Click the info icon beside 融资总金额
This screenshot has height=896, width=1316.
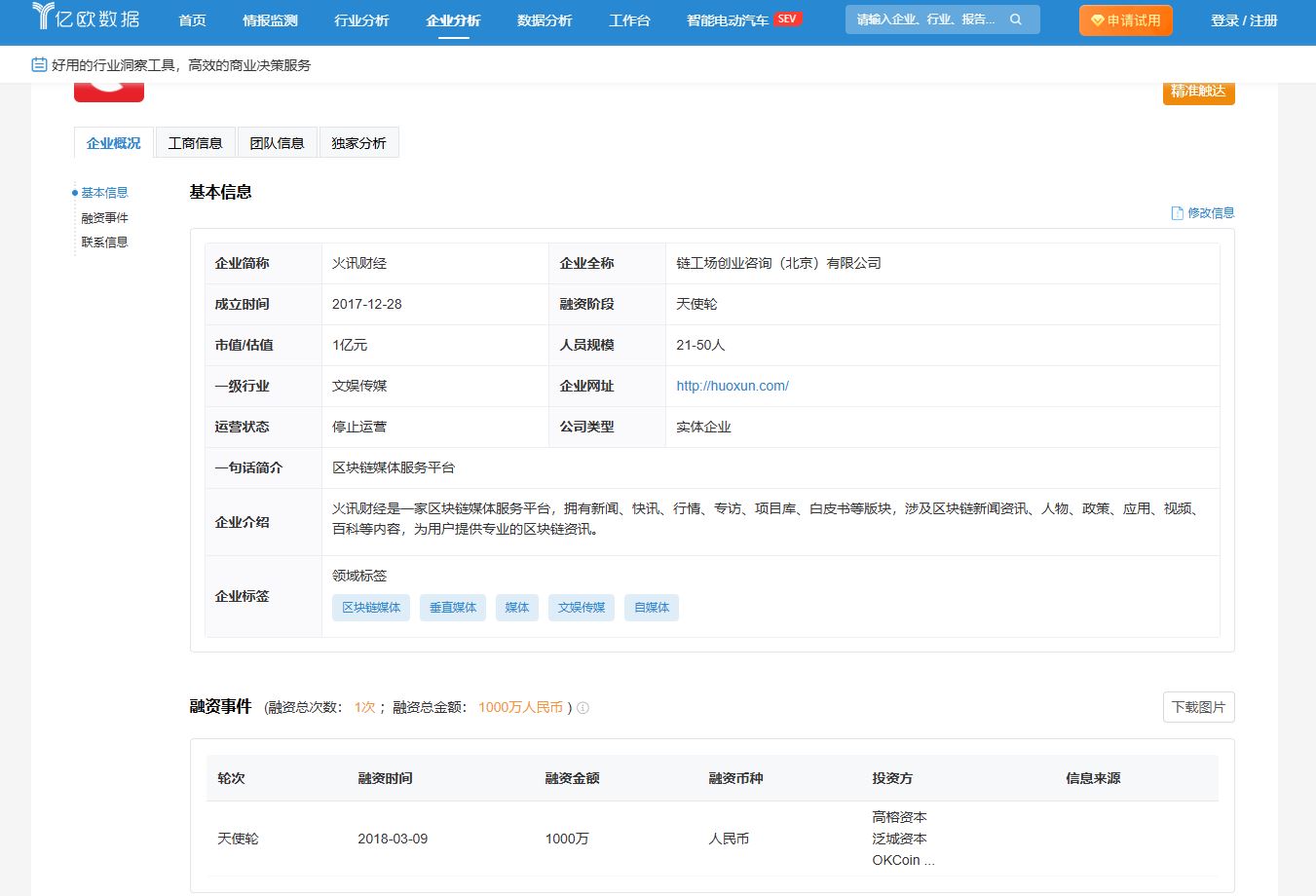583,708
